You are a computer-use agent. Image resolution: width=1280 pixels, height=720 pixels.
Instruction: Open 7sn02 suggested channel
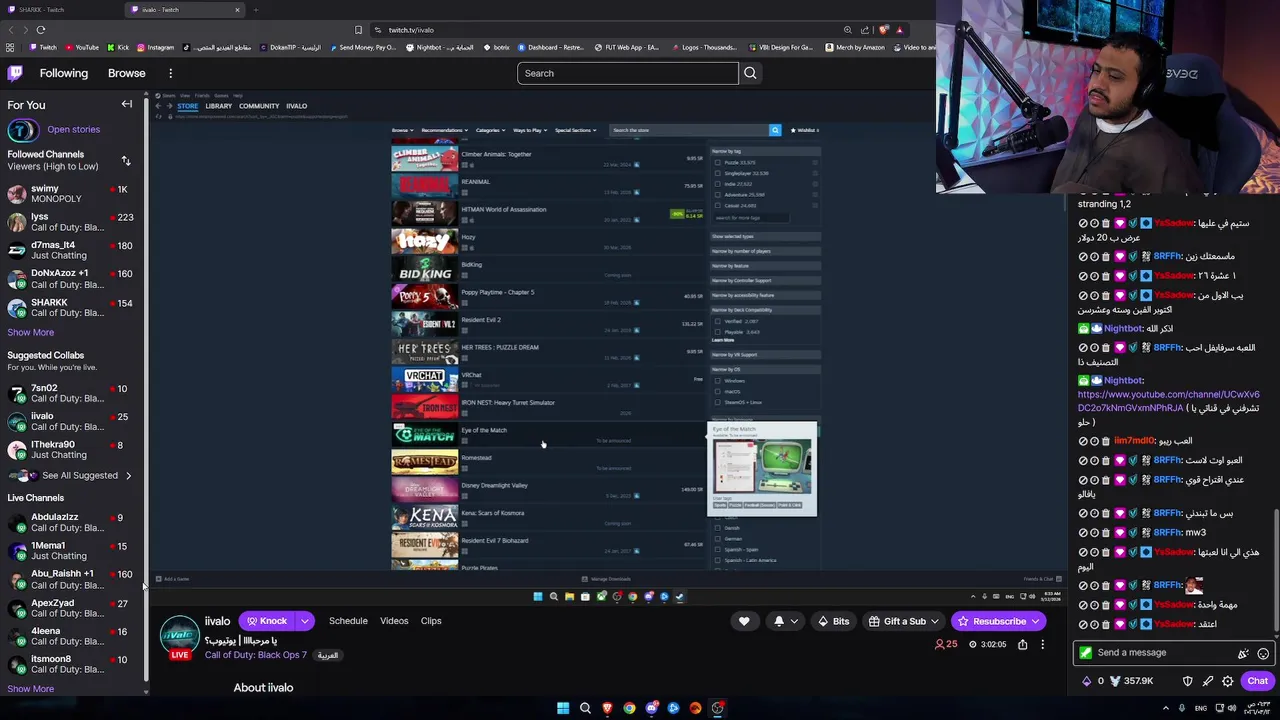click(x=70, y=393)
